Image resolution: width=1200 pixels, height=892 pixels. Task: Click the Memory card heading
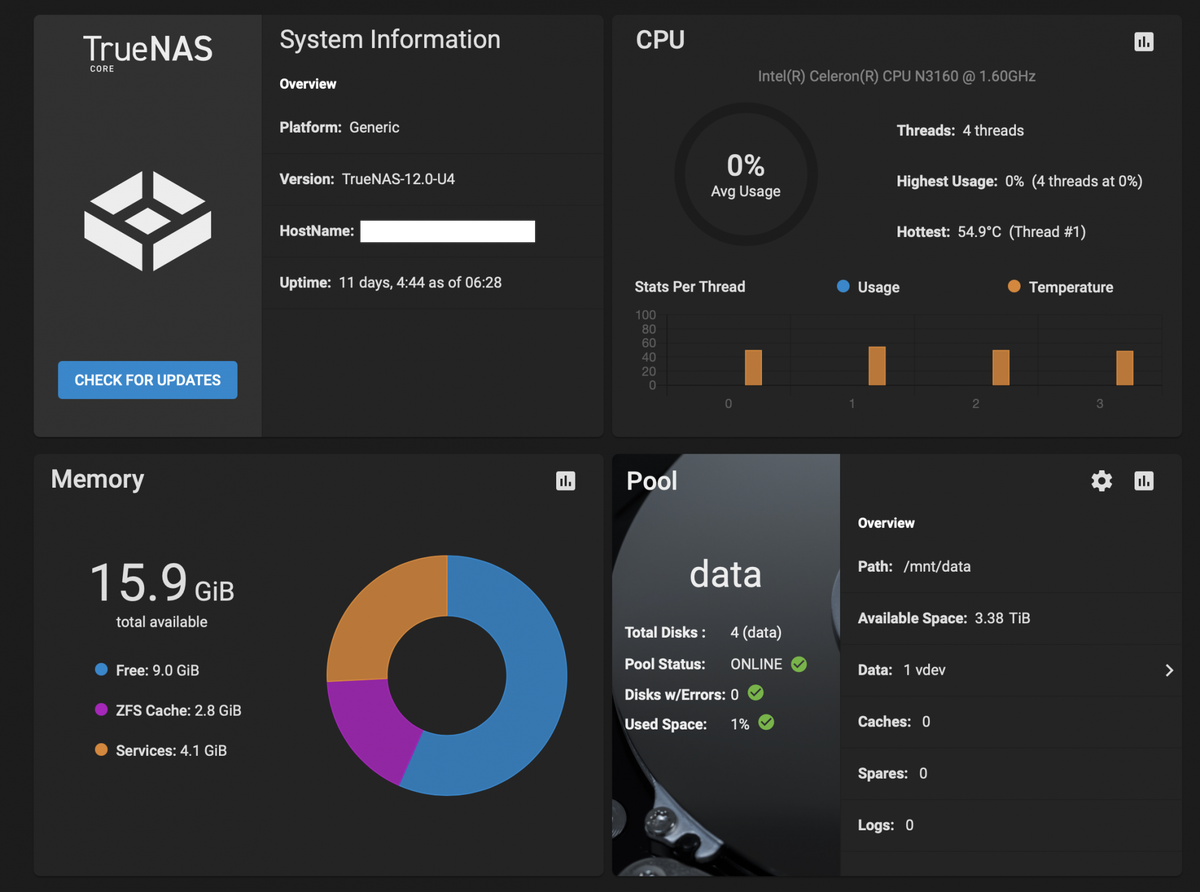click(x=97, y=479)
